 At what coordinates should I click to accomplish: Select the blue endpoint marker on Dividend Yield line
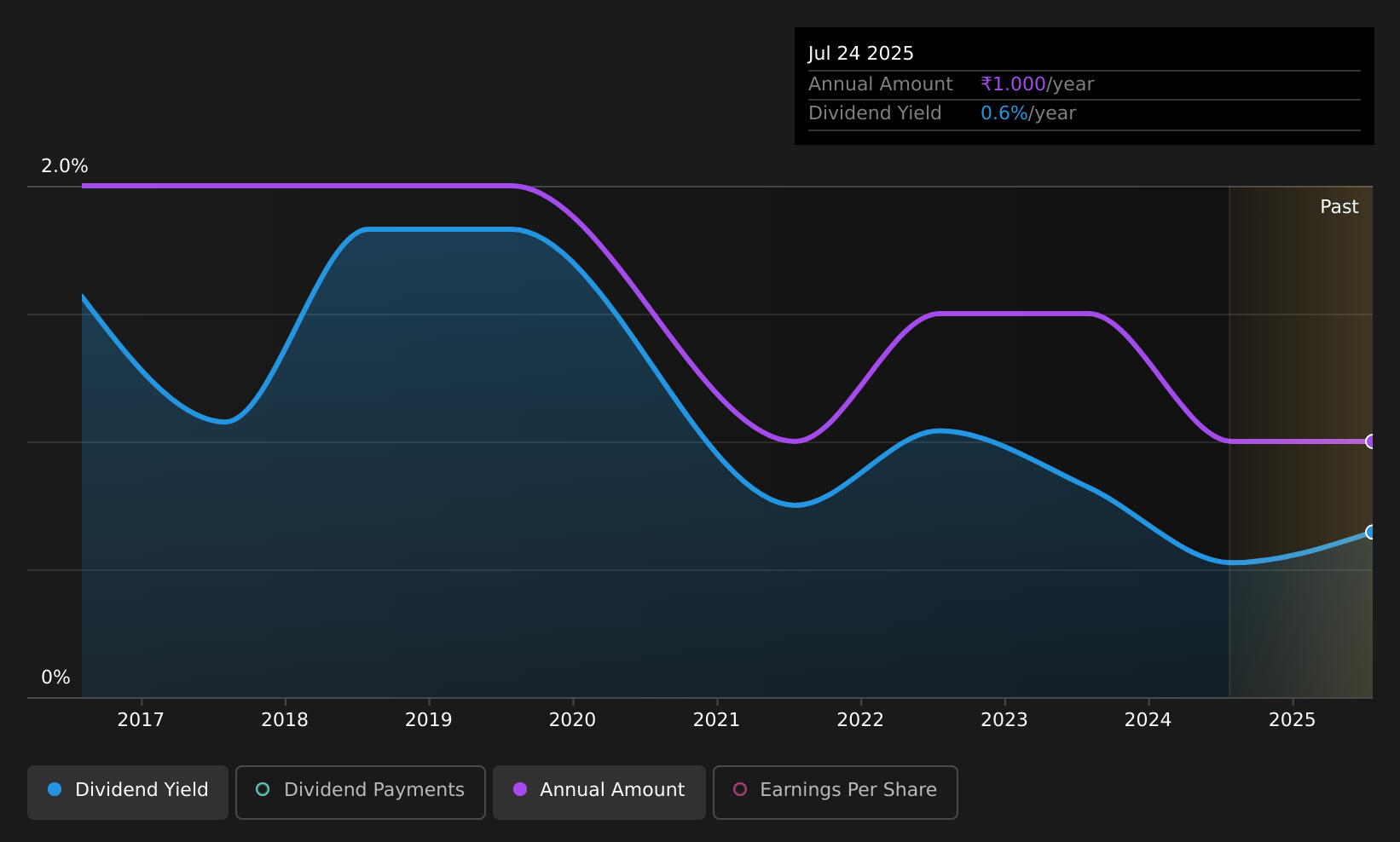[x=1371, y=532]
